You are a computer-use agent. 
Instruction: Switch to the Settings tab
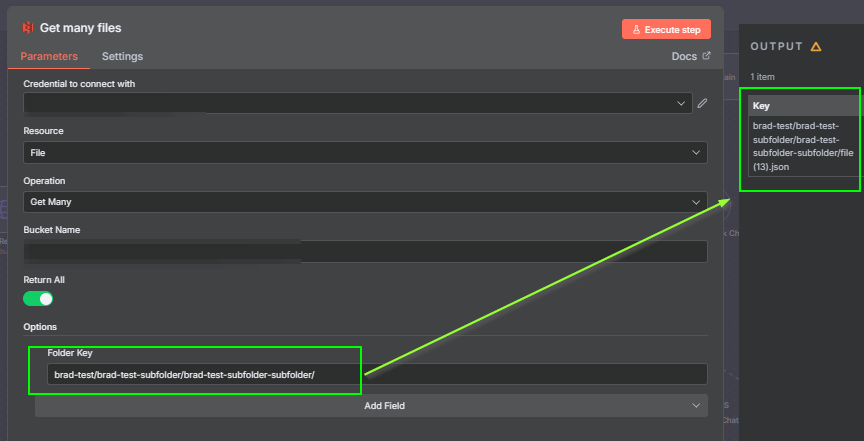(122, 56)
